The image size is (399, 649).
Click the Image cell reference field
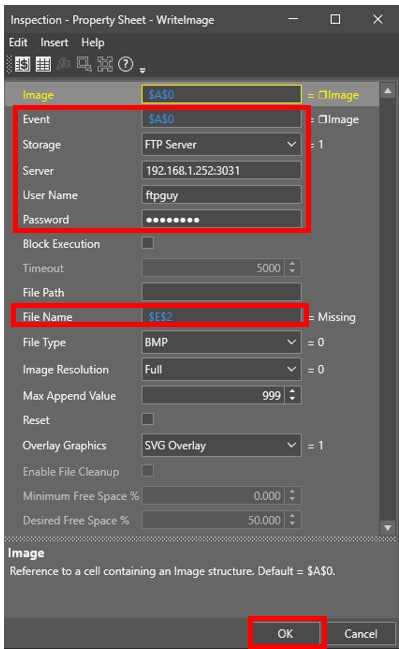(221, 94)
